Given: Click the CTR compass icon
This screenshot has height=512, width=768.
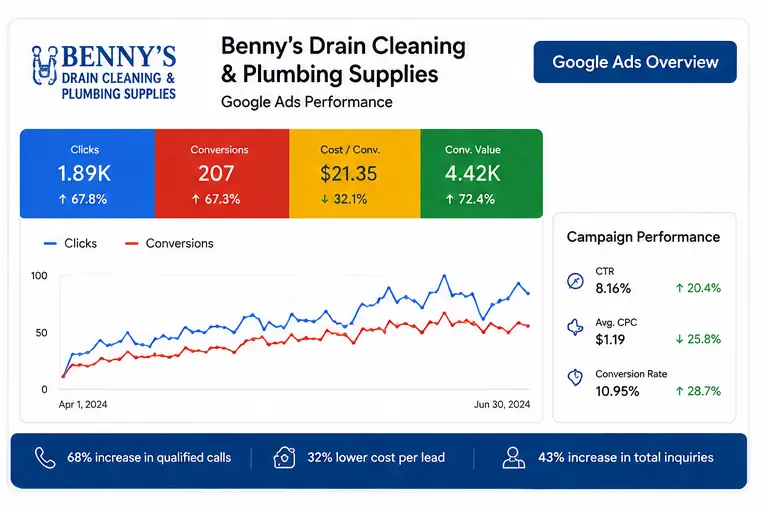Looking at the screenshot, I should click(575, 281).
